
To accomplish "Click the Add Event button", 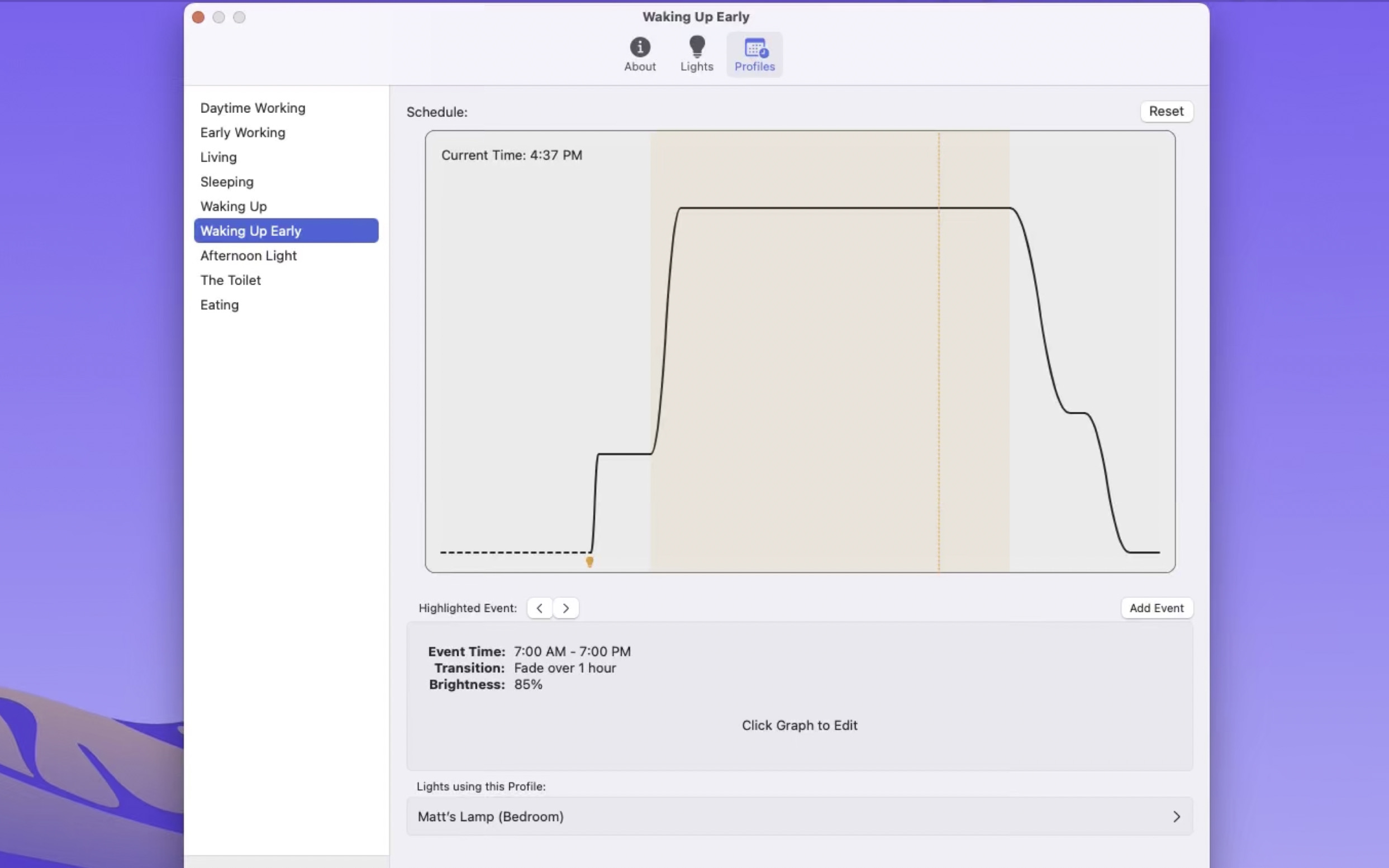I will coord(1156,608).
